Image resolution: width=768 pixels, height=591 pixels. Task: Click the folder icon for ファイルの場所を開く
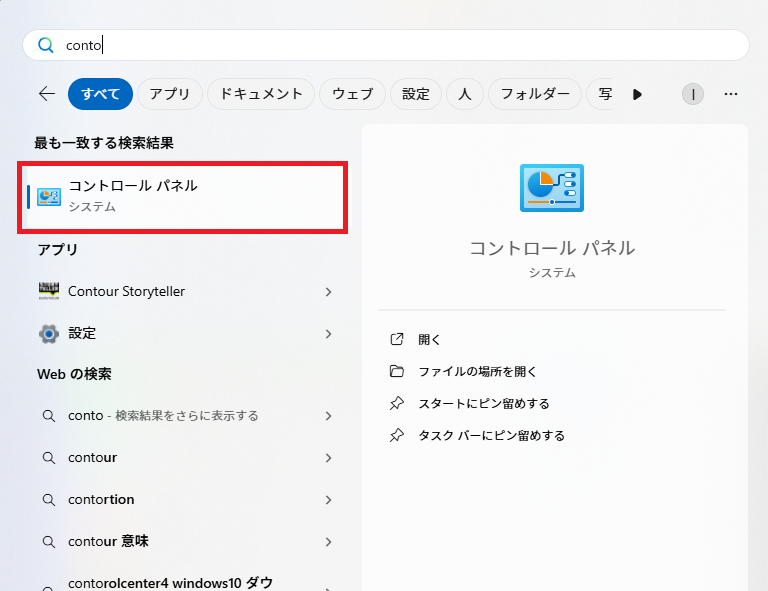pos(397,371)
